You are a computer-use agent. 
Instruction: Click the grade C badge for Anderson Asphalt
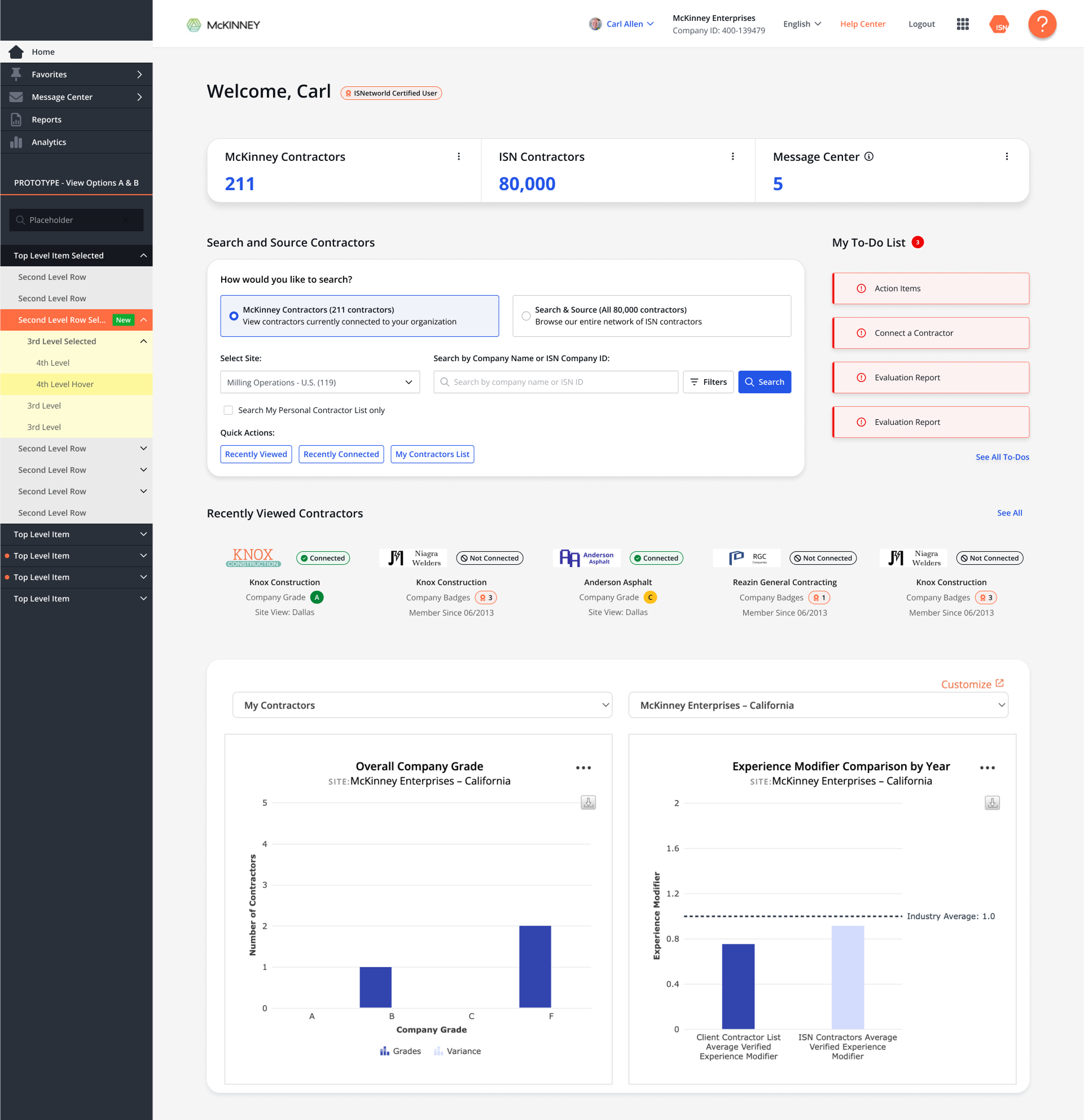pyautogui.click(x=650, y=597)
